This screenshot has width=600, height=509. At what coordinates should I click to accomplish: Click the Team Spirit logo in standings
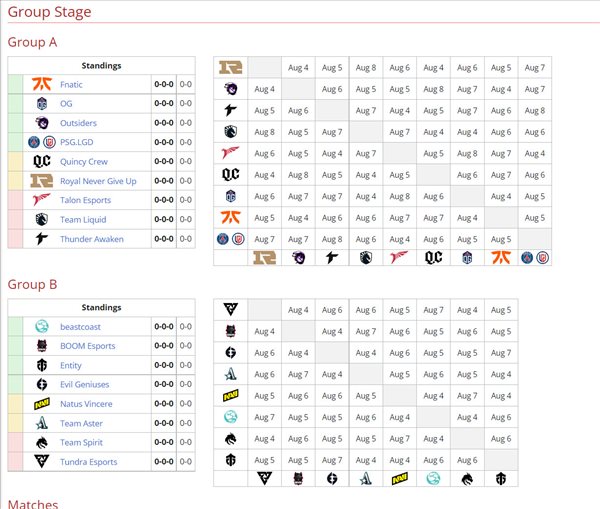coord(42,442)
